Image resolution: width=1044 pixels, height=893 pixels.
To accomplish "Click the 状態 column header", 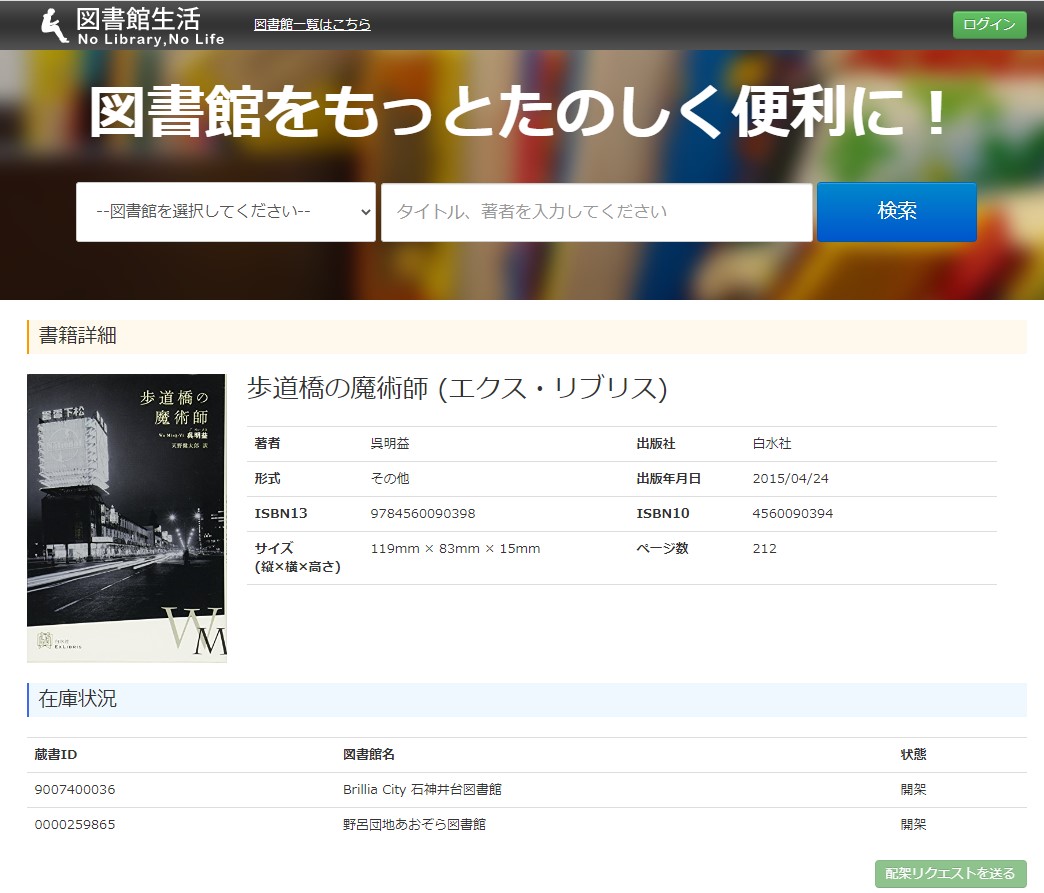I will 914,754.
